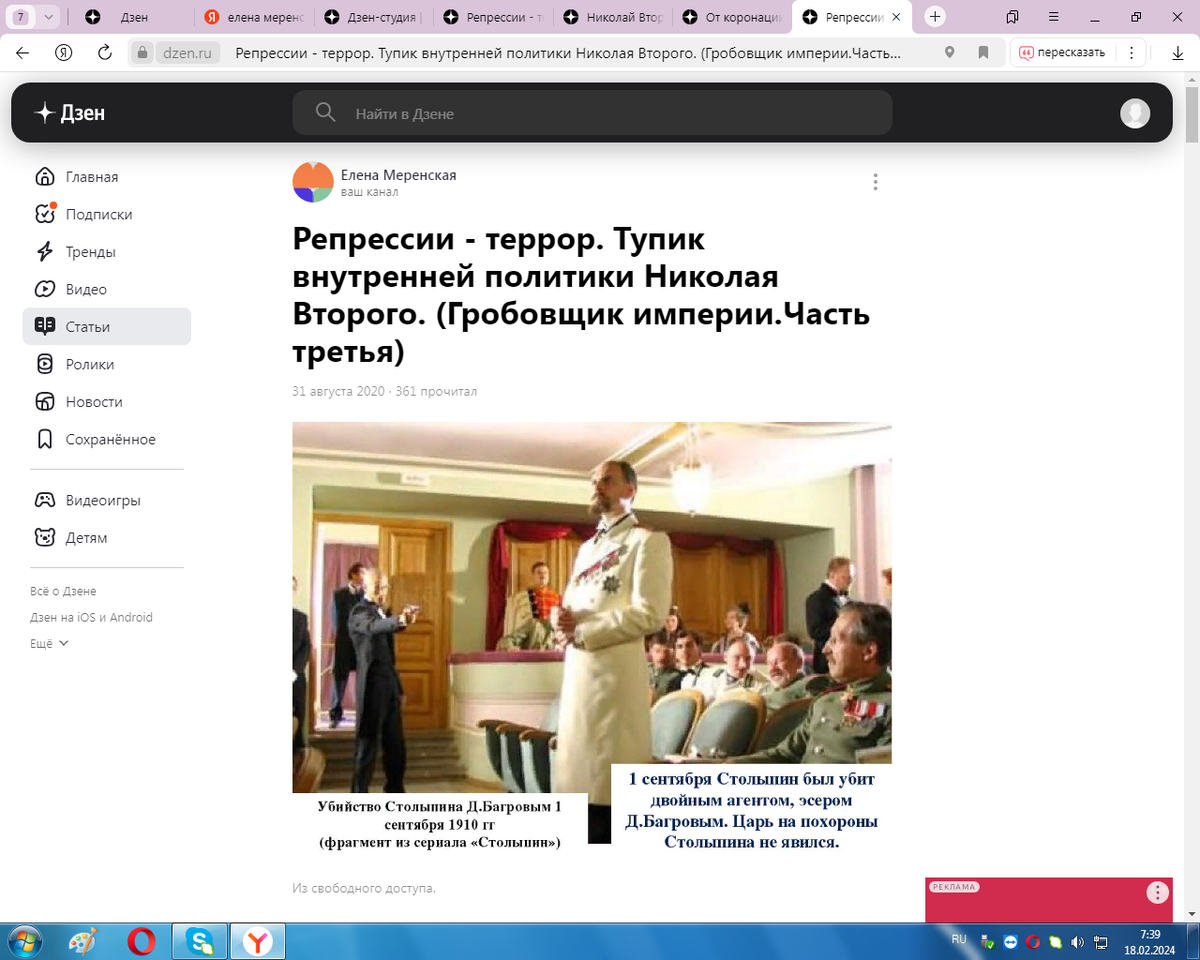Viewport: 1200px width, 960px height.
Task: Switch to the first Дзен tab
Action: pyautogui.click(x=134, y=17)
